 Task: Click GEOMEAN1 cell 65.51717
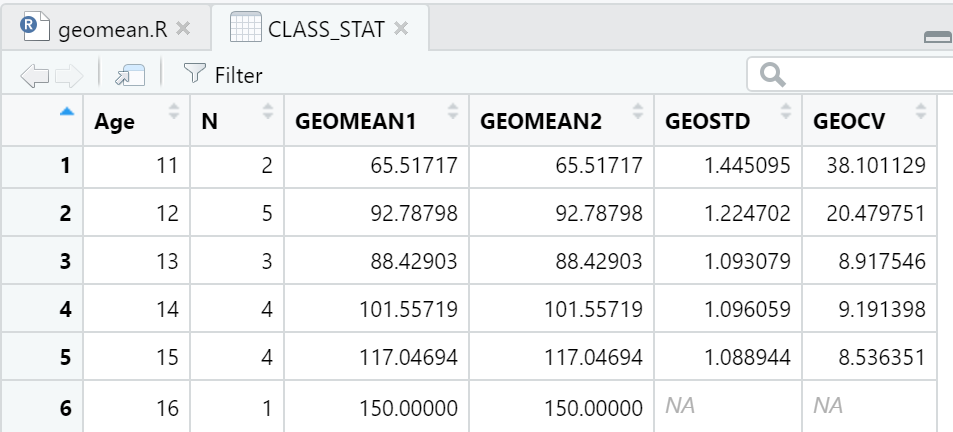tap(376, 165)
